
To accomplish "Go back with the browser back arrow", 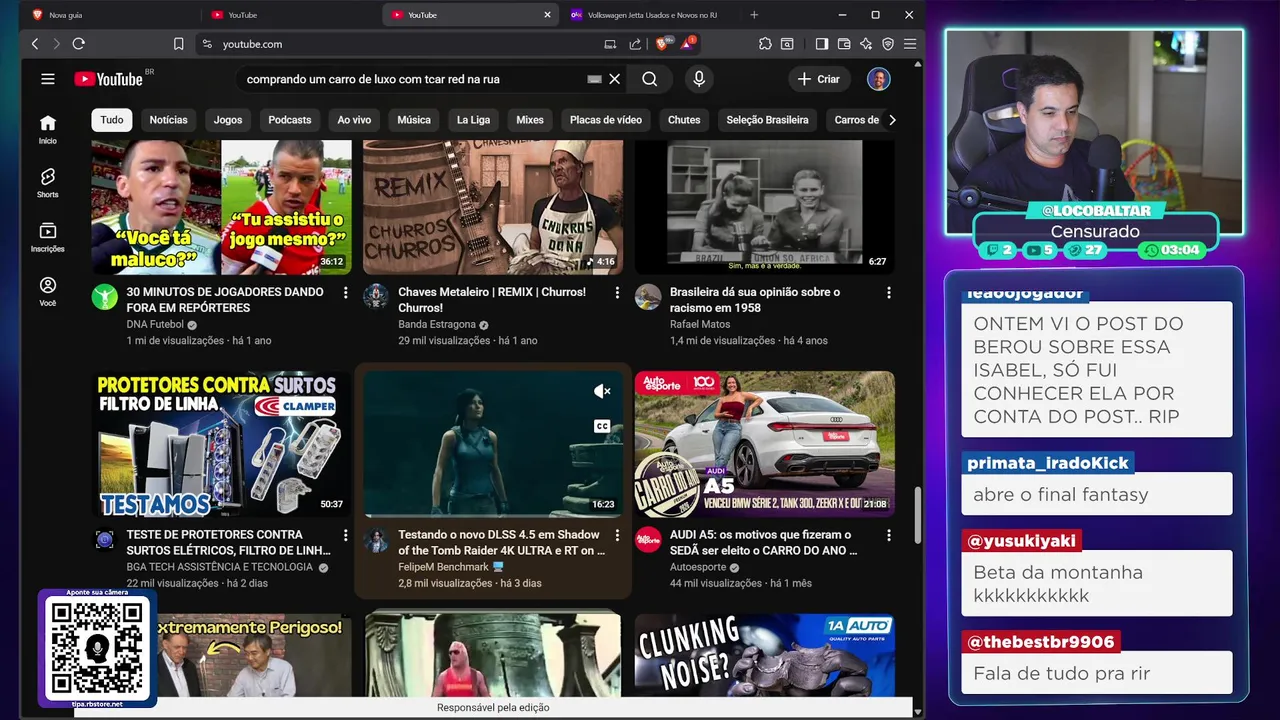I will tap(35, 44).
